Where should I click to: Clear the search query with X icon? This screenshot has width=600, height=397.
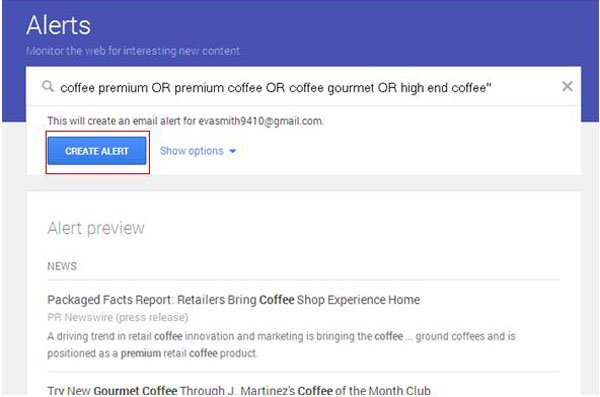click(567, 87)
